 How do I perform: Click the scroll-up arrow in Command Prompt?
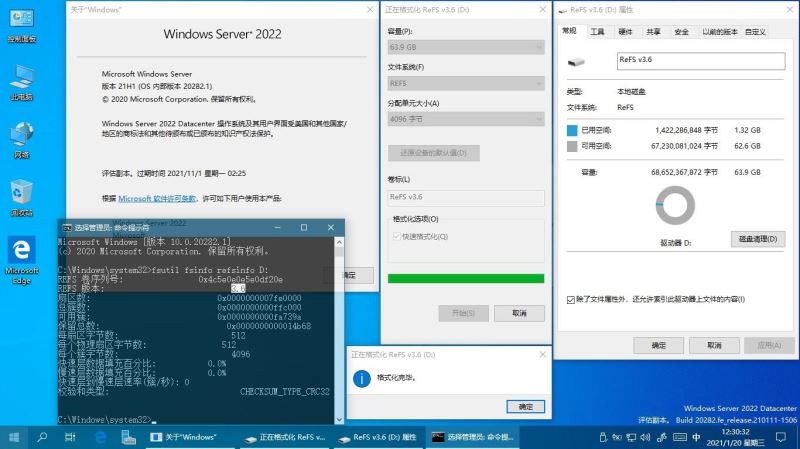pos(339,242)
